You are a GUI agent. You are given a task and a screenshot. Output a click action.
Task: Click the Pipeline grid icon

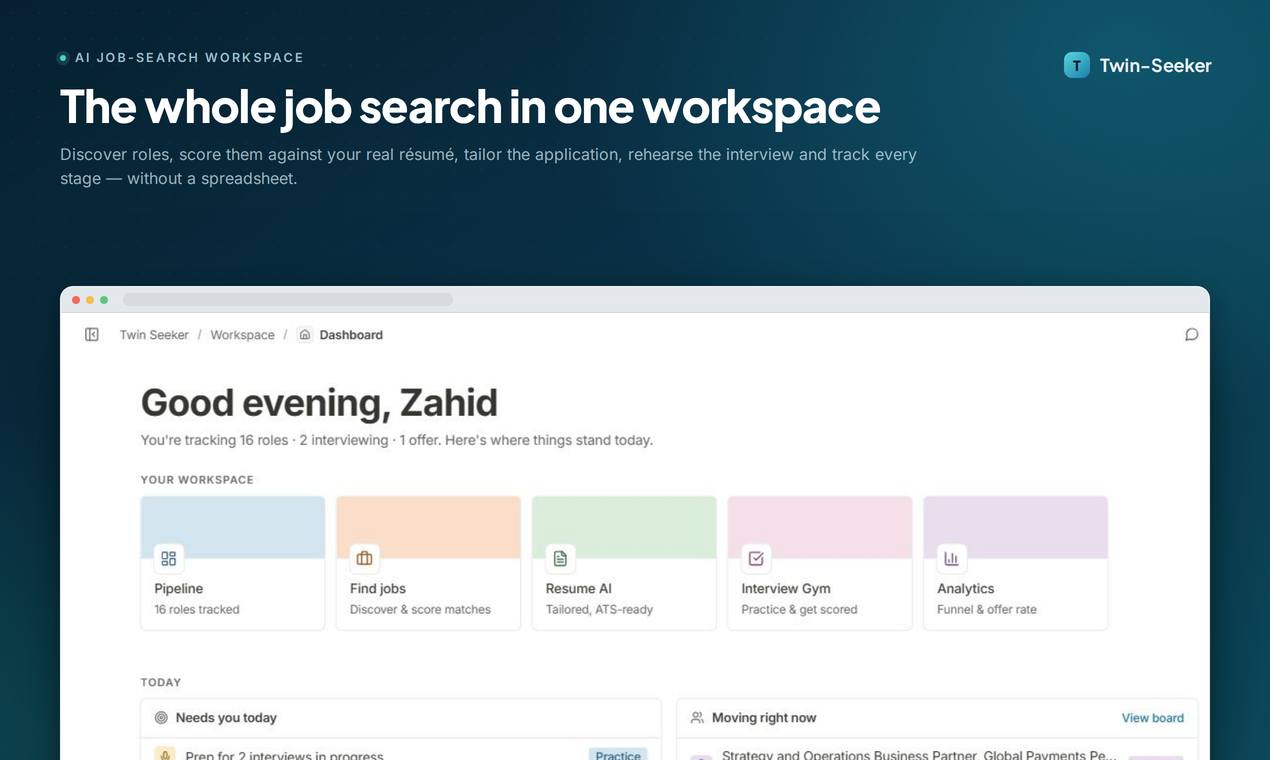click(168, 558)
